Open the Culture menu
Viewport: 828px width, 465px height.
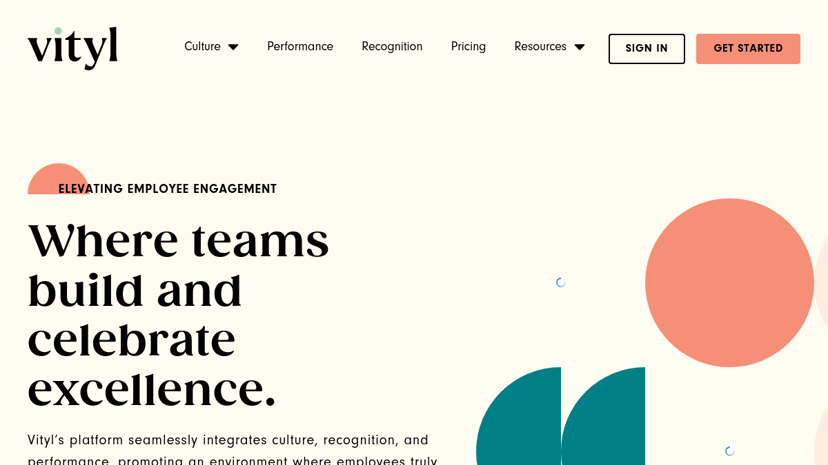[202, 46]
